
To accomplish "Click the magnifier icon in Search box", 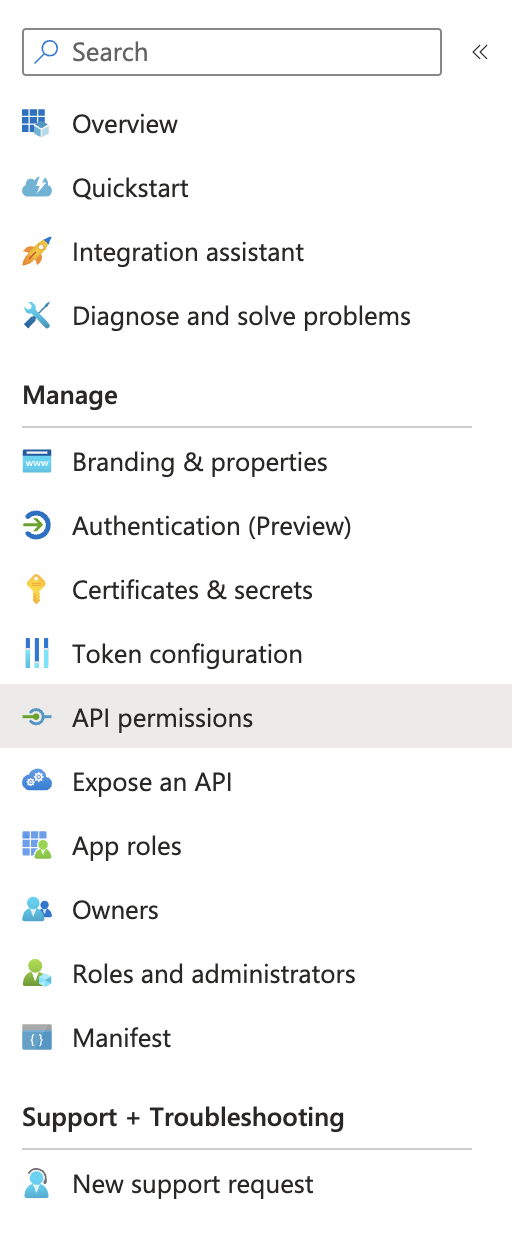I will coord(46,52).
